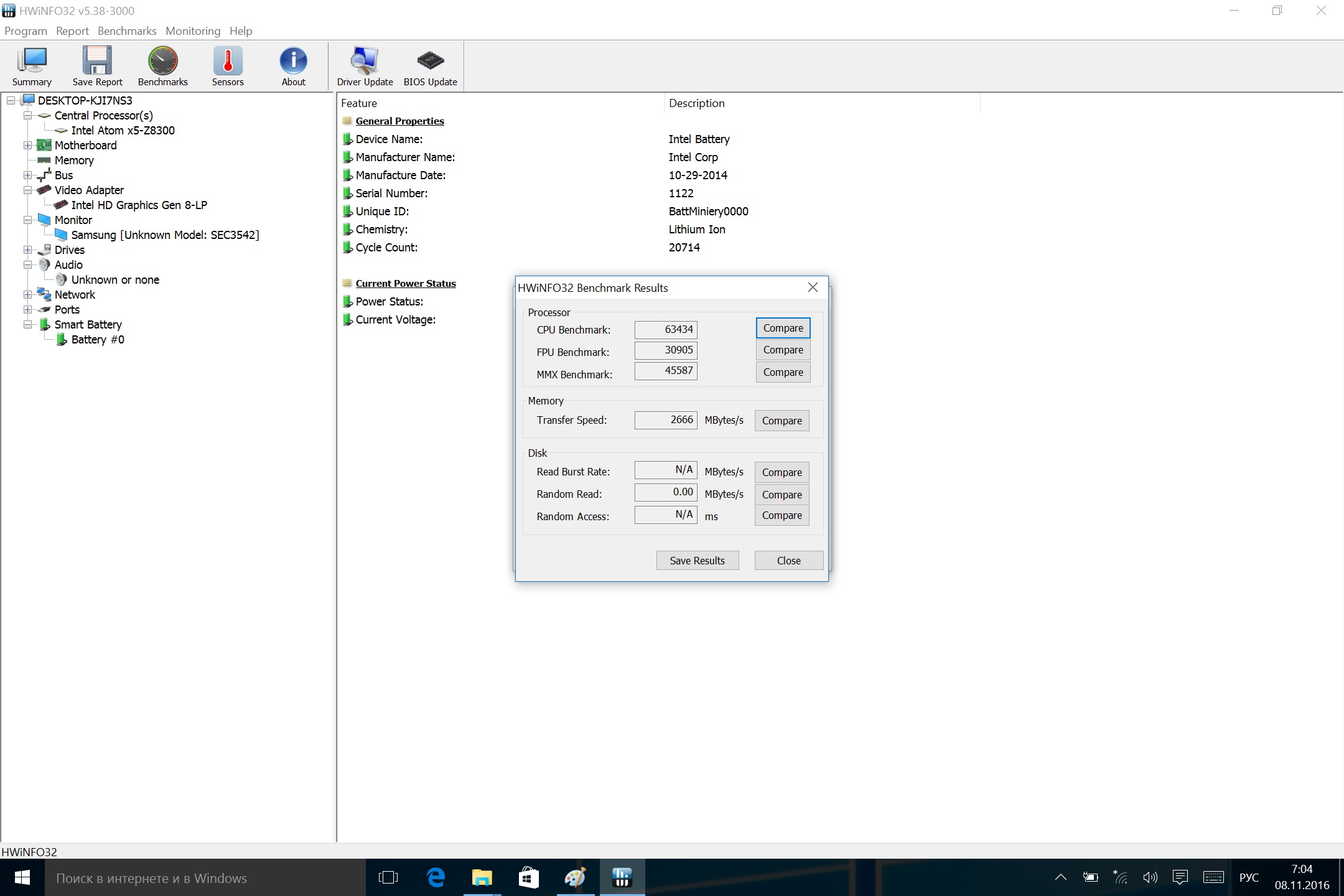The height and width of the screenshot is (896, 1344).
Task: Open Windows Start menu
Action: (x=22, y=877)
